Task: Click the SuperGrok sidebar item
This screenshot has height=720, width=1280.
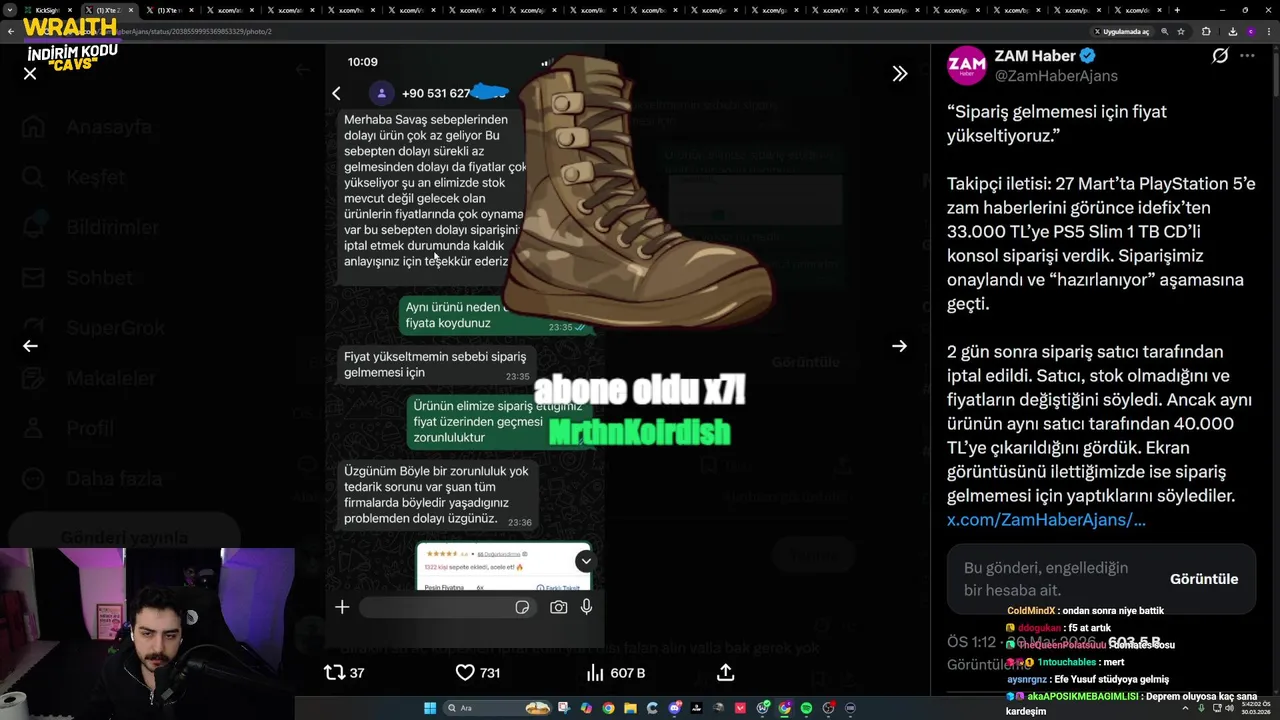Action: (94, 327)
